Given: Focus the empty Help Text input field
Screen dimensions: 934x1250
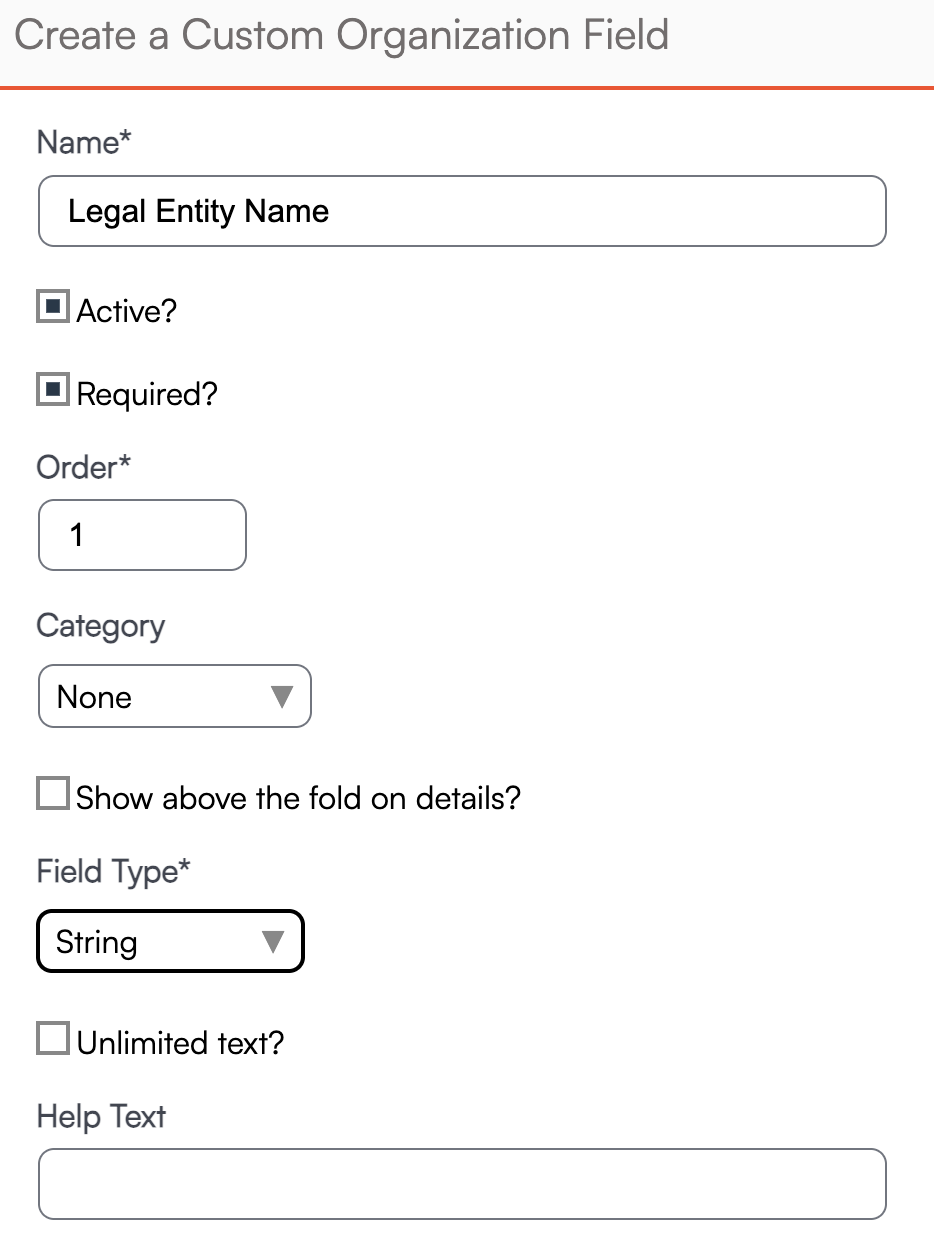Looking at the screenshot, I should pos(461,1184).
